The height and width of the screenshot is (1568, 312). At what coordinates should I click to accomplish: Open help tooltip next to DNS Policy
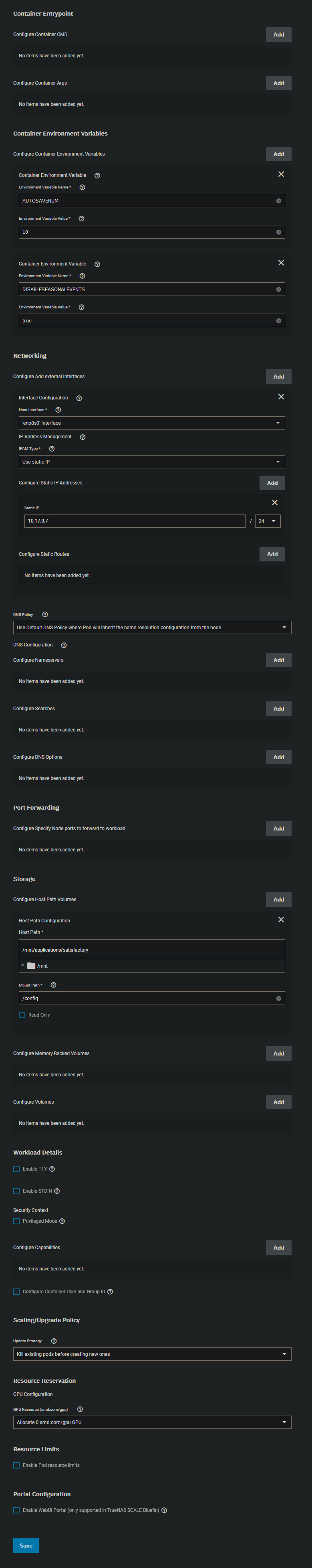[x=45, y=614]
